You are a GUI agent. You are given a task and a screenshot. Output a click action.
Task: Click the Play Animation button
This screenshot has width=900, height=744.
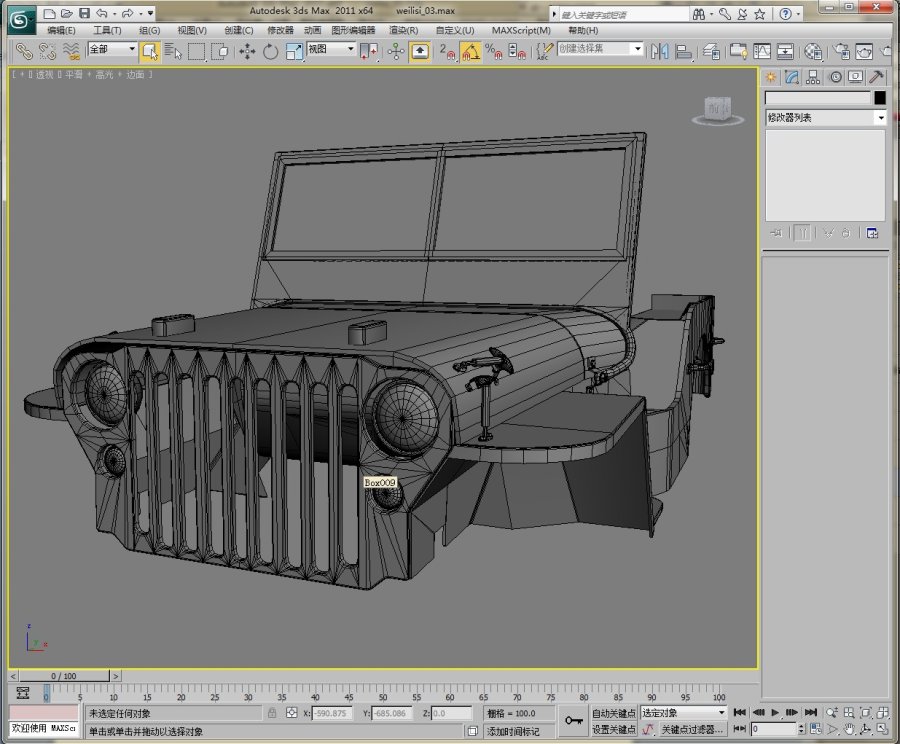(775, 712)
